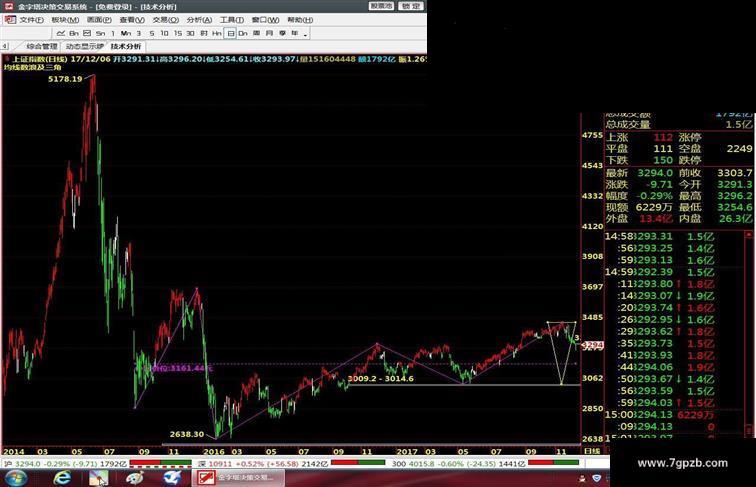
Task: Click the 沪 3294.0 index status entry
Action: [x=65, y=463]
